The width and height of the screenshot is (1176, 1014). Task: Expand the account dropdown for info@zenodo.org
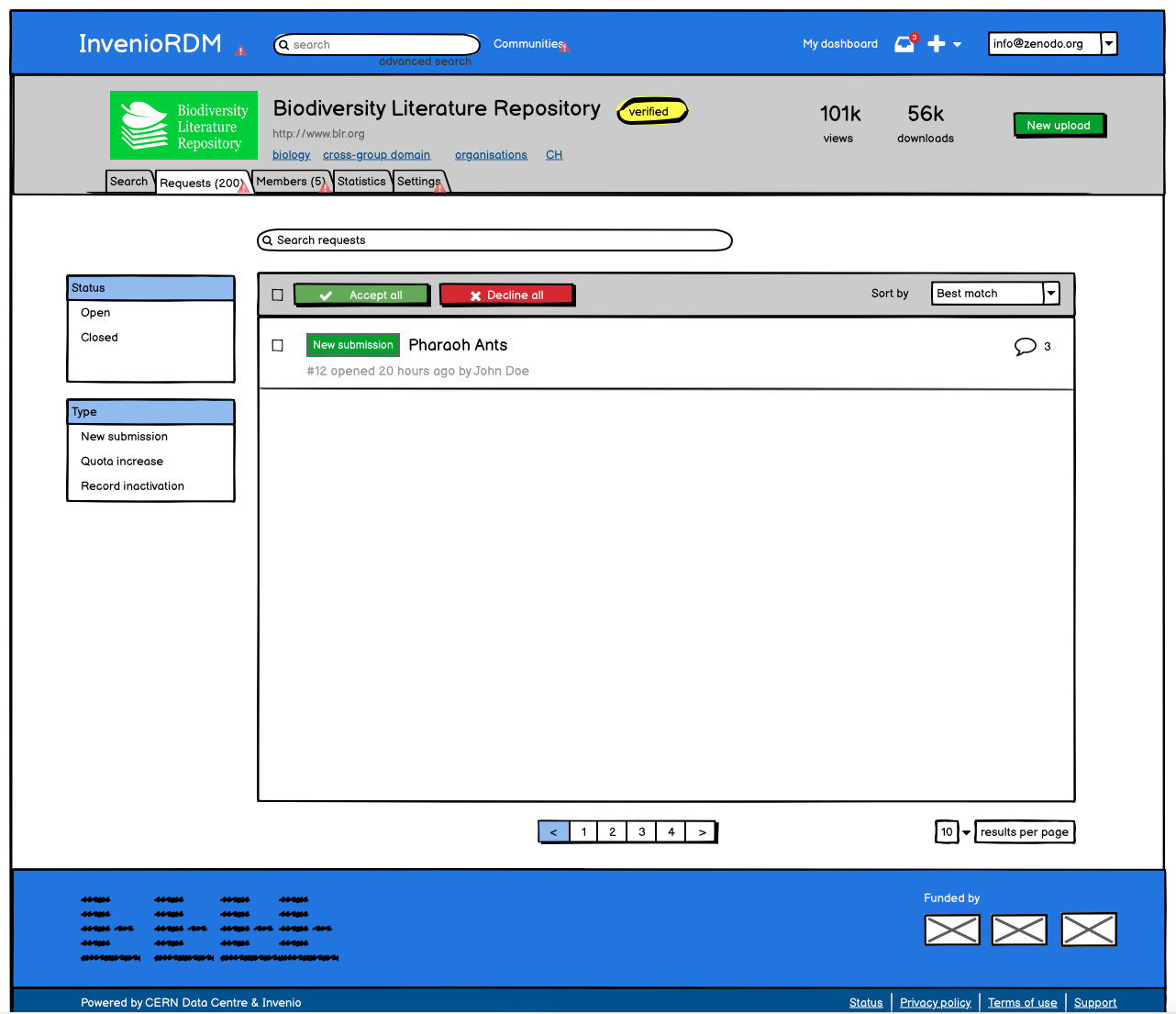point(1108,43)
